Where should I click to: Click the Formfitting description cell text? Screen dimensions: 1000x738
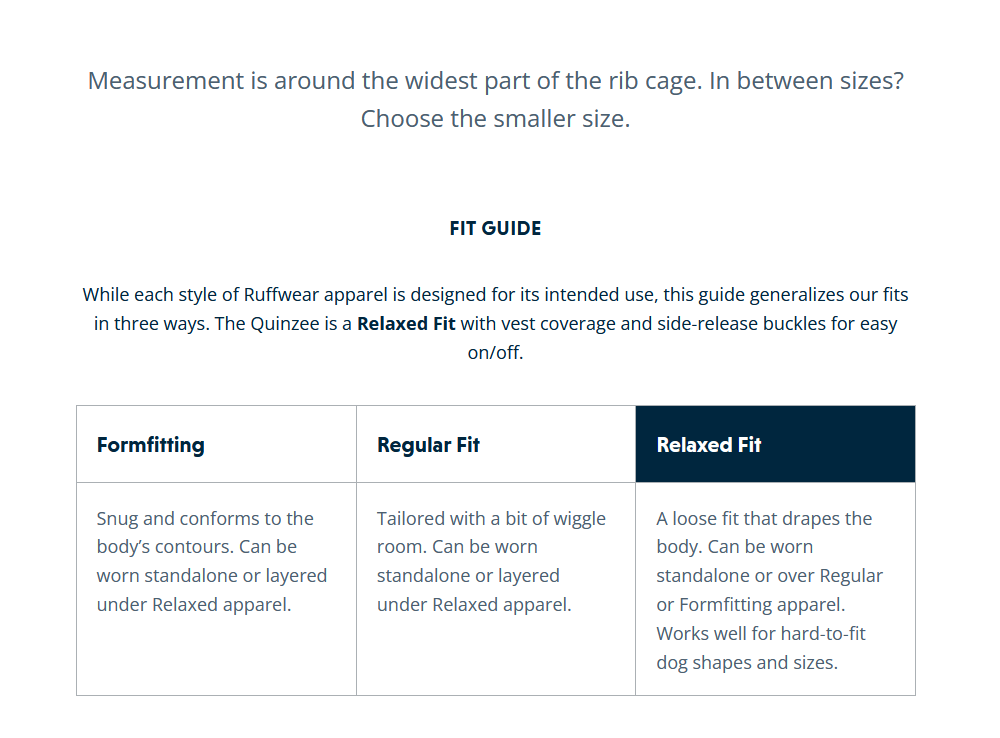click(211, 562)
